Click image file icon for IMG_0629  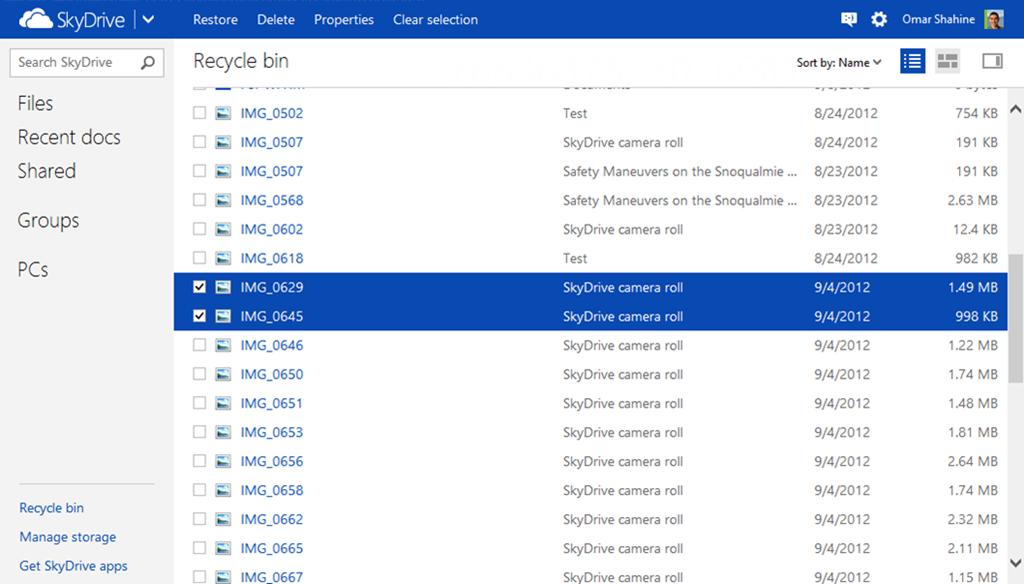coord(223,287)
